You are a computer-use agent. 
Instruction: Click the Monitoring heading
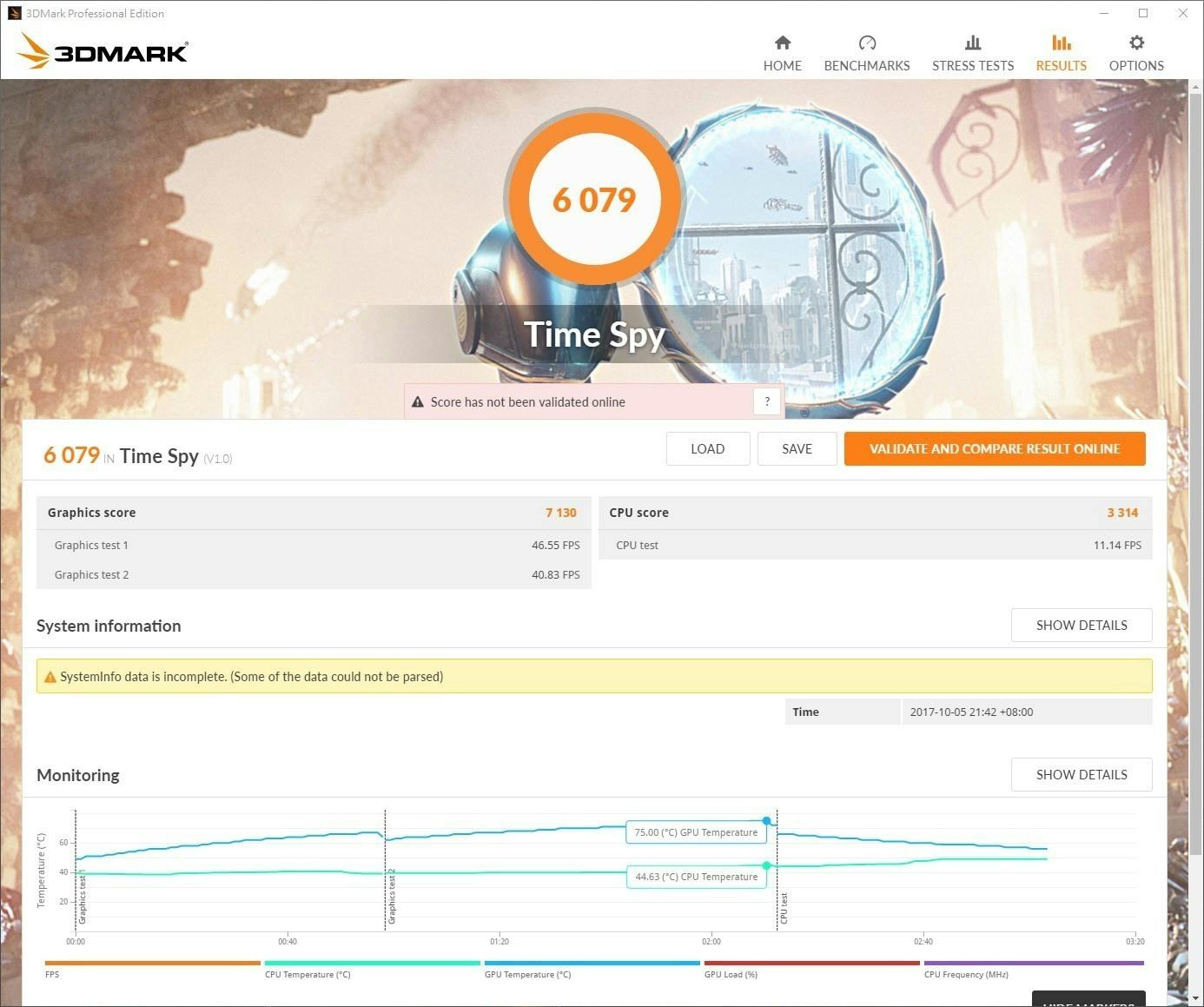(78, 776)
